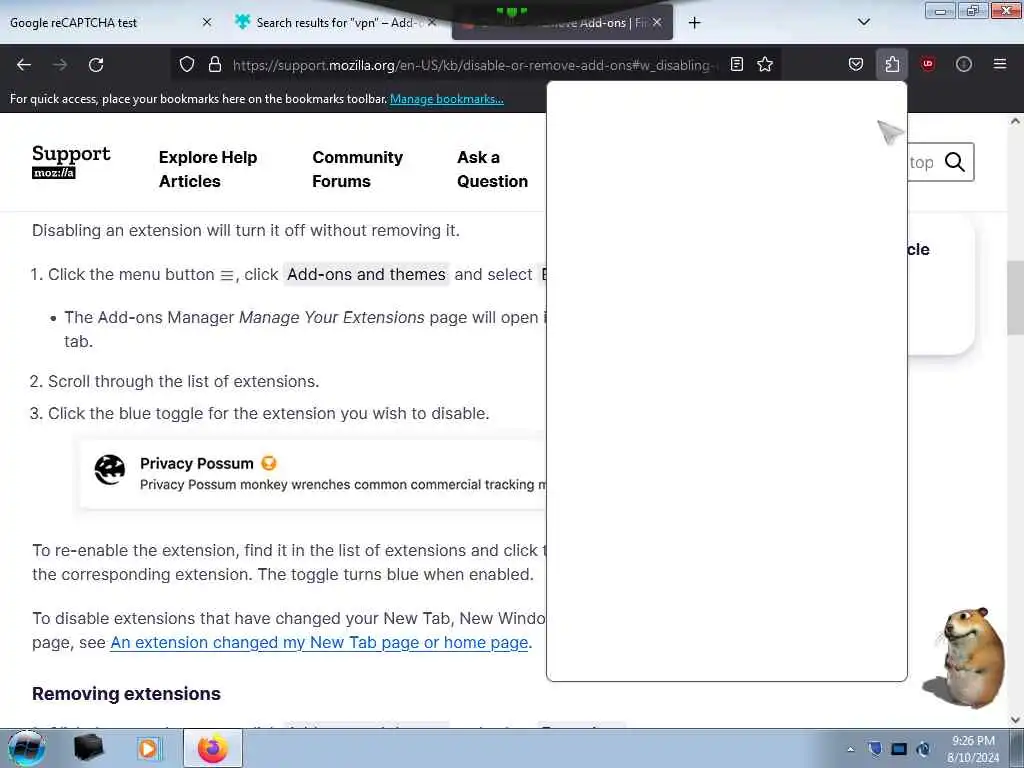
Task: Close the Google reCAPTCHA test tab
Action: (x=206, y=23)
